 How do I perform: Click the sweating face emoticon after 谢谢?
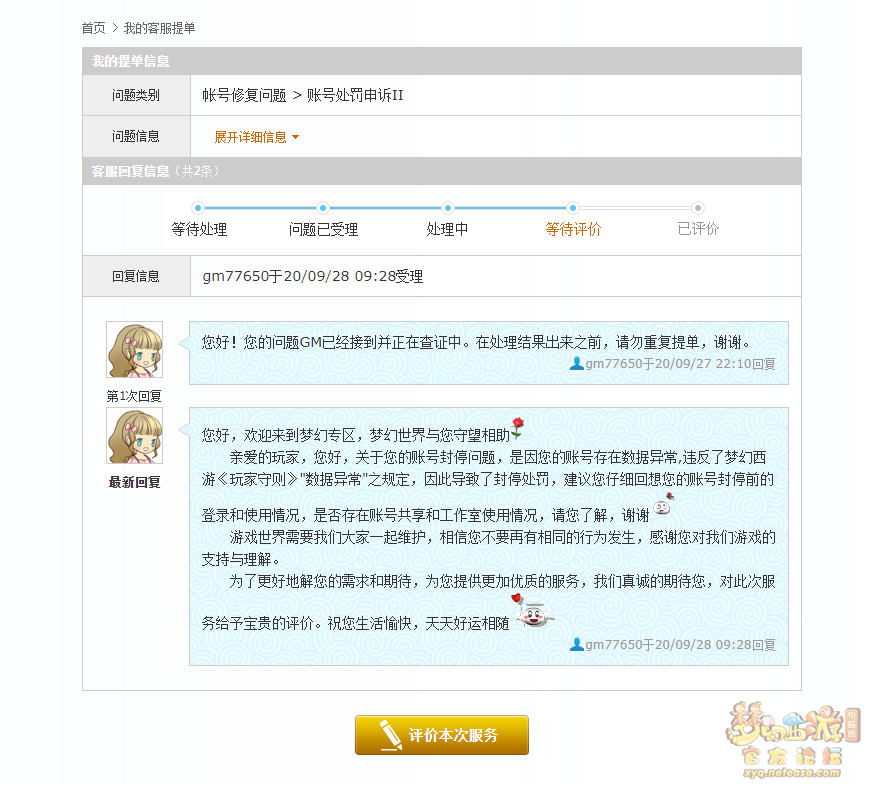663,504
